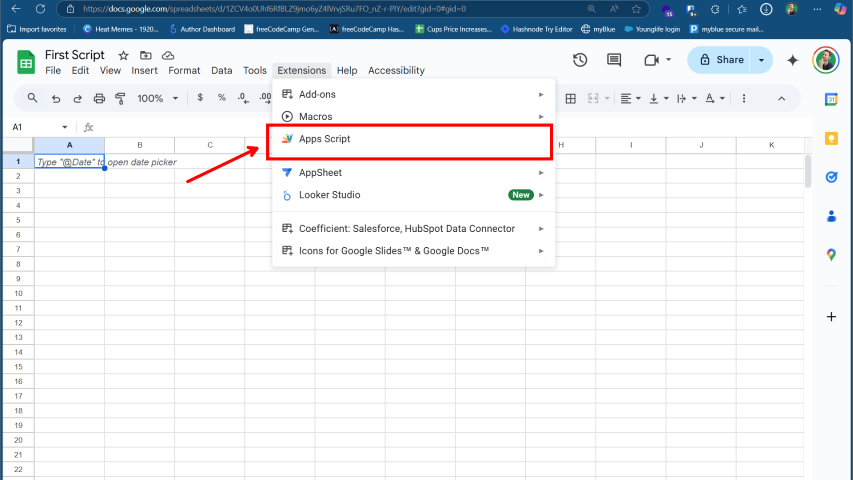The image size is (853, 480).
Task: Open Contacts side panel
Action: point(831,216)
